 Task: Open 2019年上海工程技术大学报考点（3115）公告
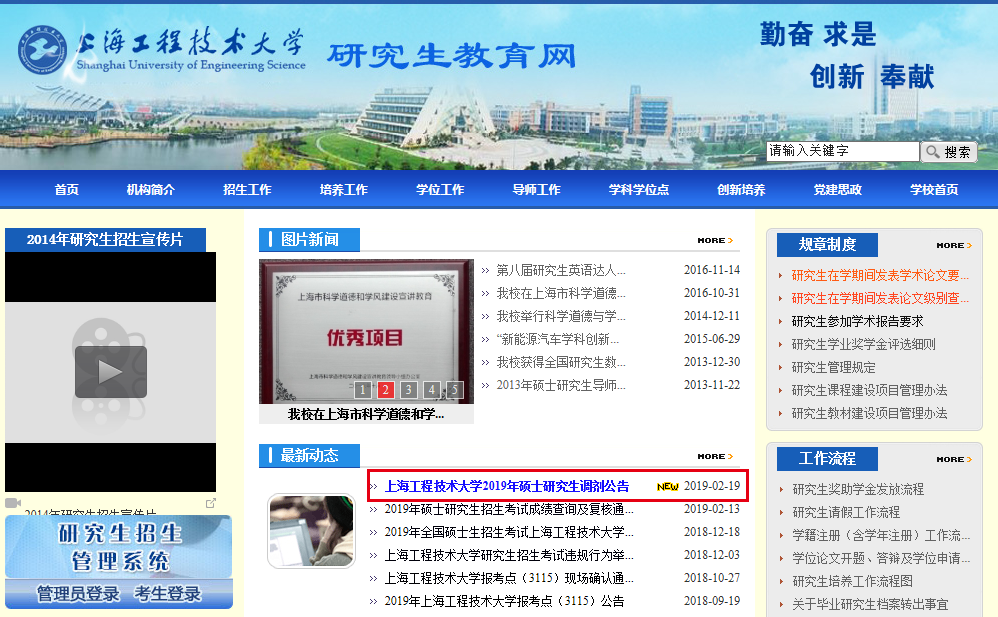[x=504, y=600]
